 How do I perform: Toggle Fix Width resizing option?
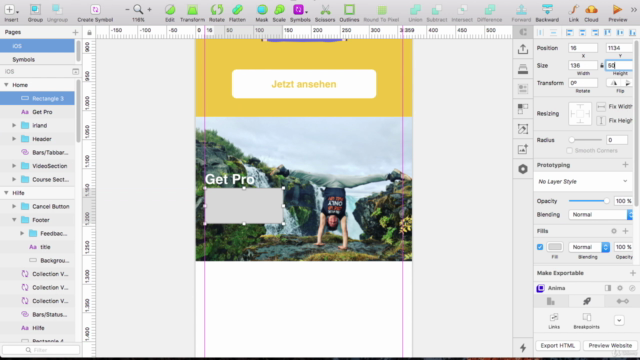click(x=601, y=107)
